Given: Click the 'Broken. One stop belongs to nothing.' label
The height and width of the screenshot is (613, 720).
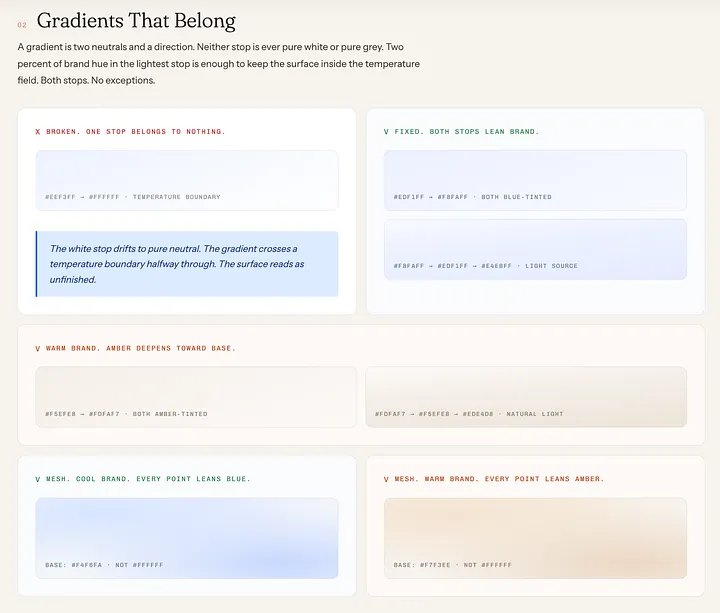Looking at the screenshot, I should coord(136,132).
